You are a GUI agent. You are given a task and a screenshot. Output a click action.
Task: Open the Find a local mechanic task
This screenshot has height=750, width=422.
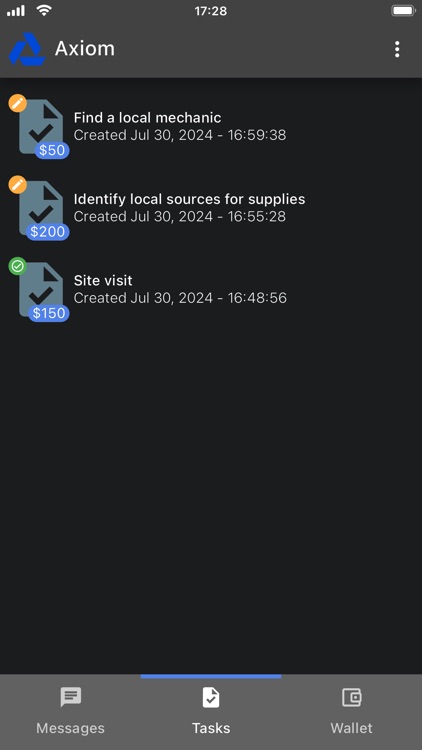[211, 126]
